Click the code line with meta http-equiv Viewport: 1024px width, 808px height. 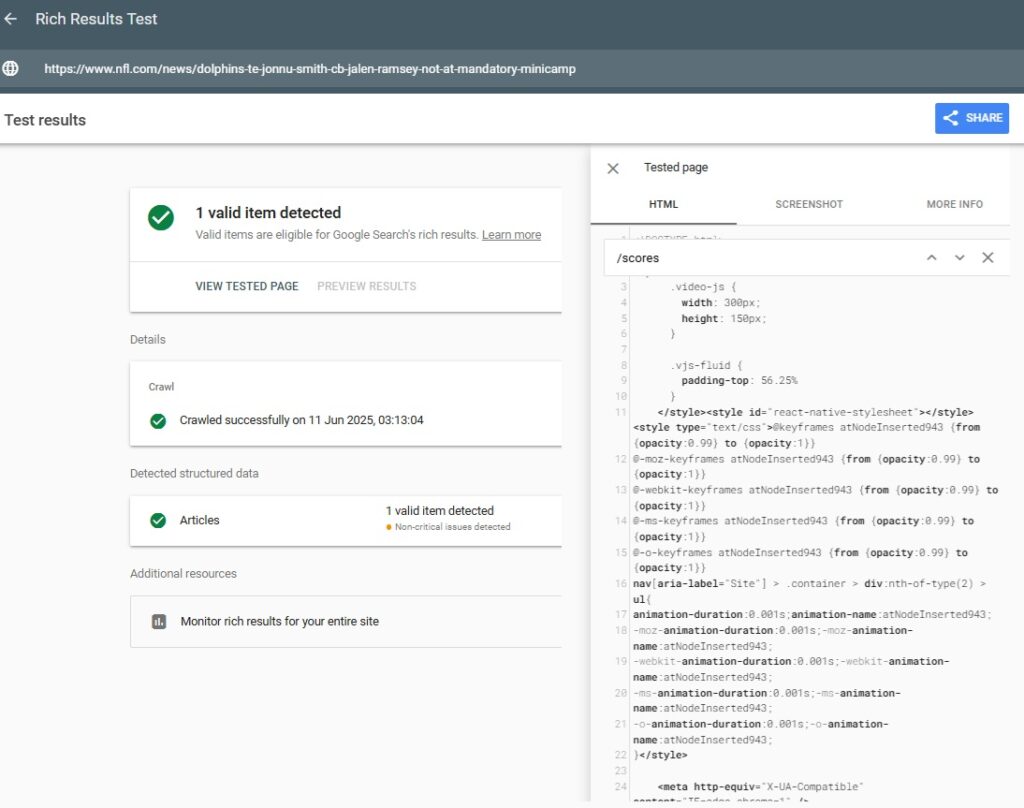coord(760,786)
